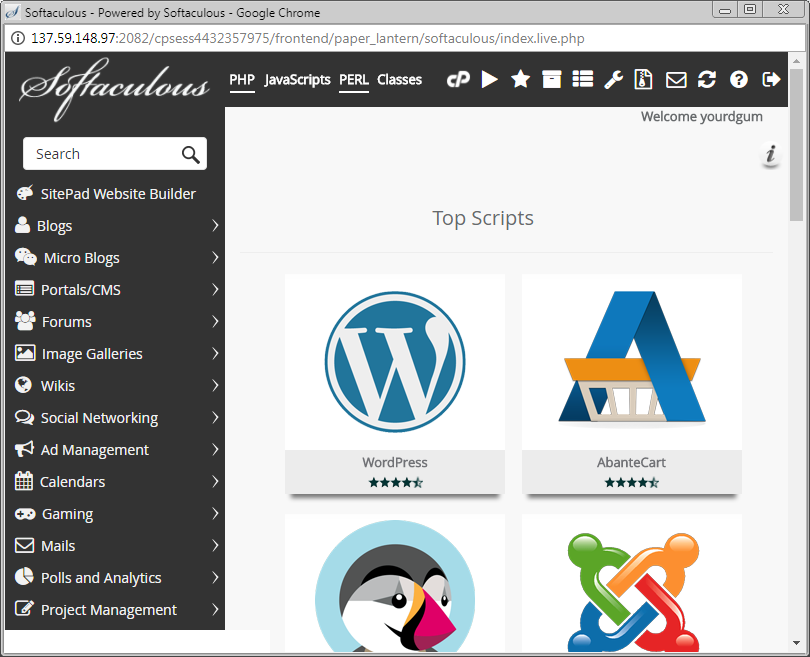Expand the Forums category chevron
Image resolution: width=810 pixels, height=657 pixels.
[215, 321]
